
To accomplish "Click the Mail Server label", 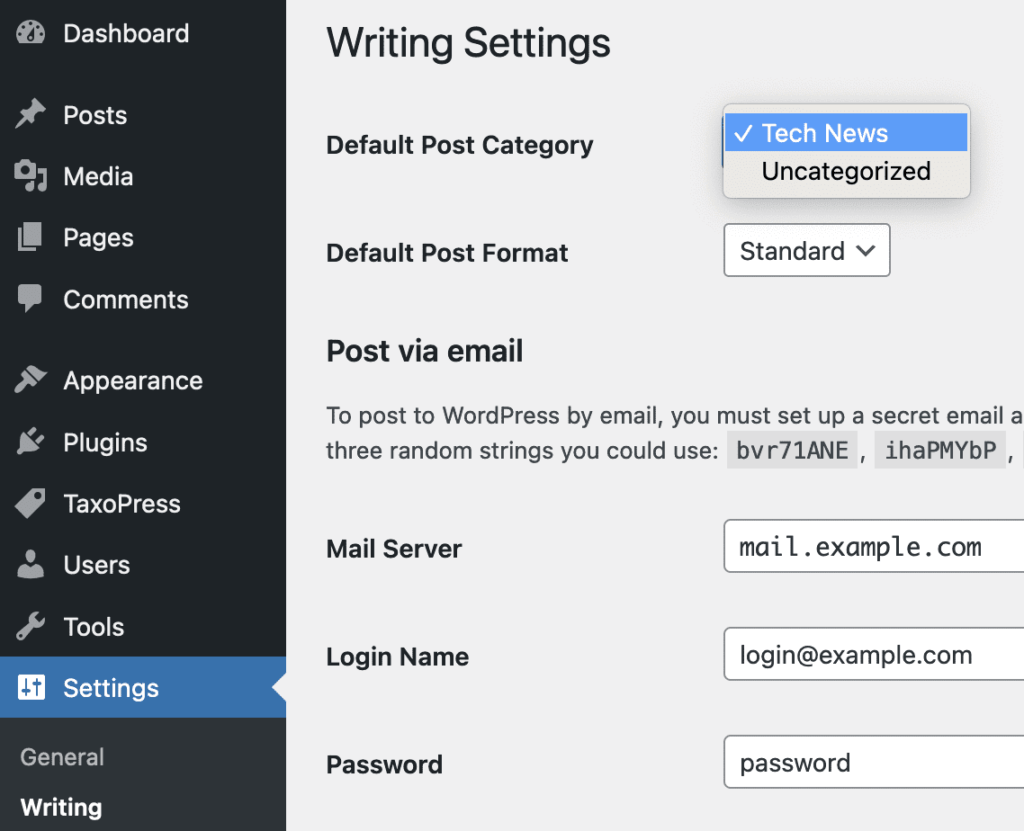I will (x=394, y=549).
